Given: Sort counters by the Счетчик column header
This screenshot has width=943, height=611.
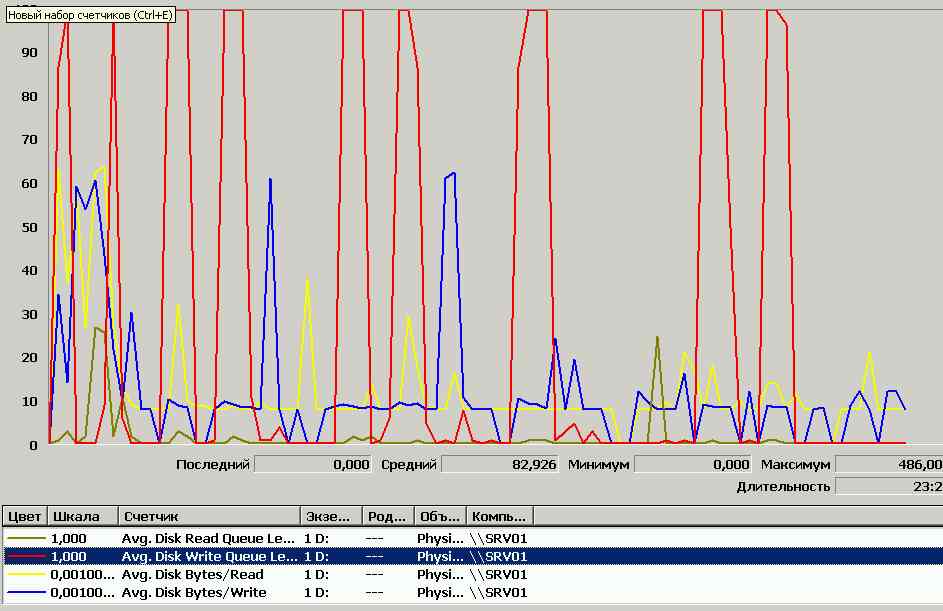Looking at the screenshot, I should point(209,516).
